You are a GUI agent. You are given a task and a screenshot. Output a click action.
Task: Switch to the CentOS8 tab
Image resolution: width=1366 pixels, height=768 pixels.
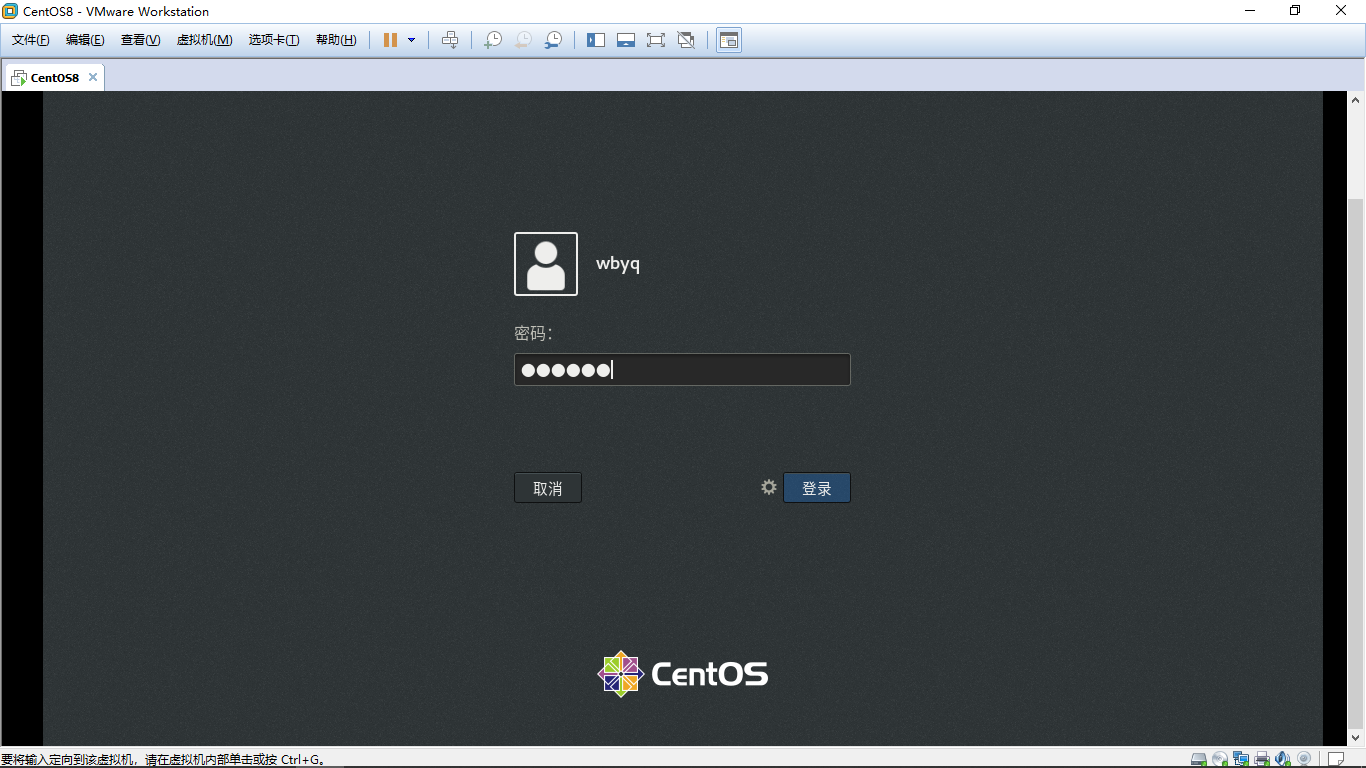tap(55, 77)
